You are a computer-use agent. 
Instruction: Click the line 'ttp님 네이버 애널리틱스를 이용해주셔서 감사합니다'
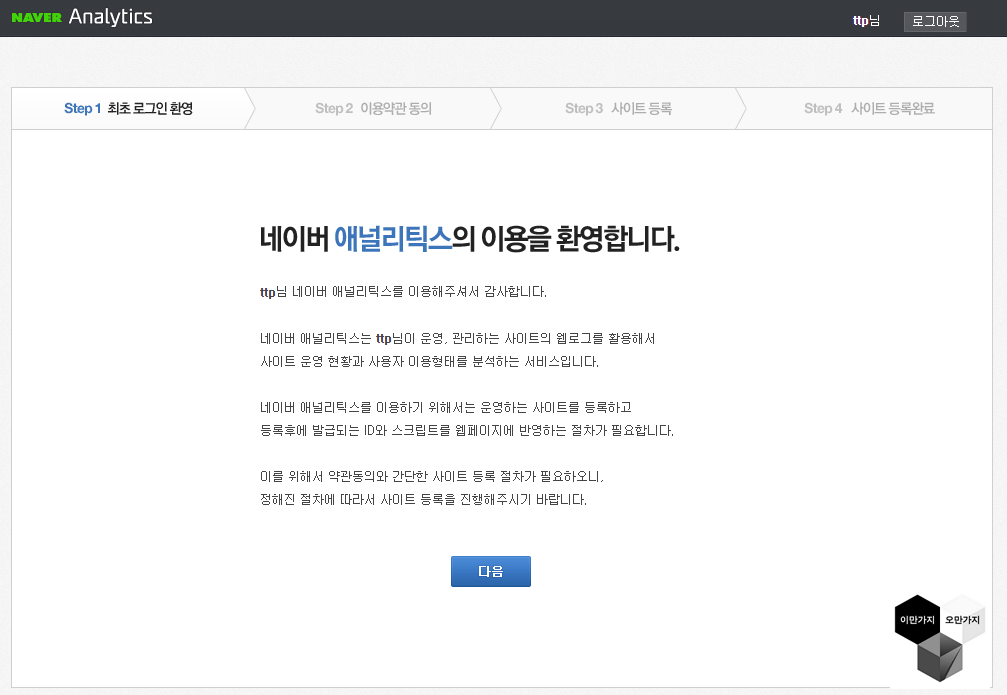(403, 292)
